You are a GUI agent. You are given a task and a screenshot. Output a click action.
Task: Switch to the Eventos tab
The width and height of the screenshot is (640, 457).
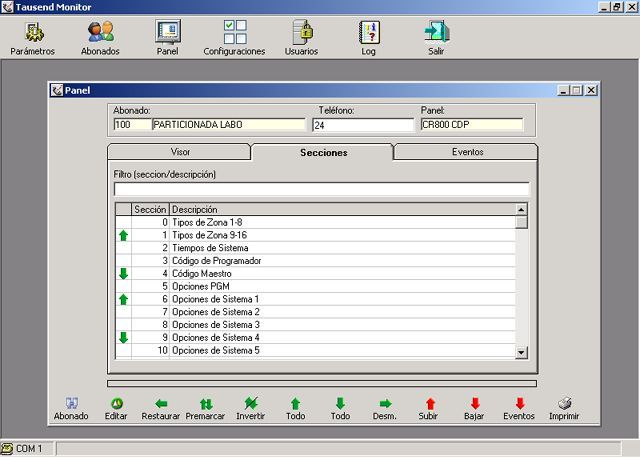pos(467,152)
